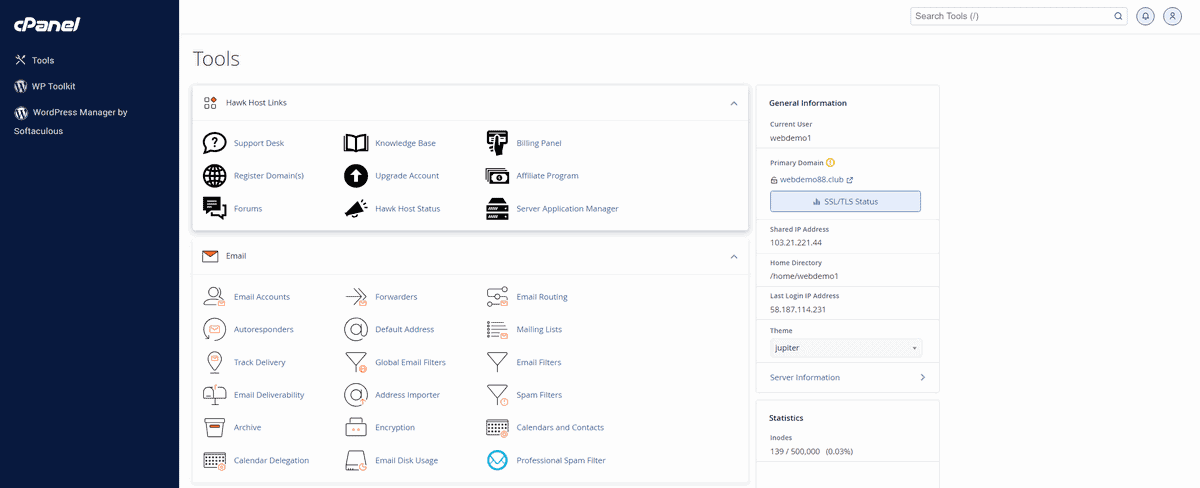
Task: Click the Support Desk speech bubble icon
Action: pyautogui.click(x=214, y=143)
